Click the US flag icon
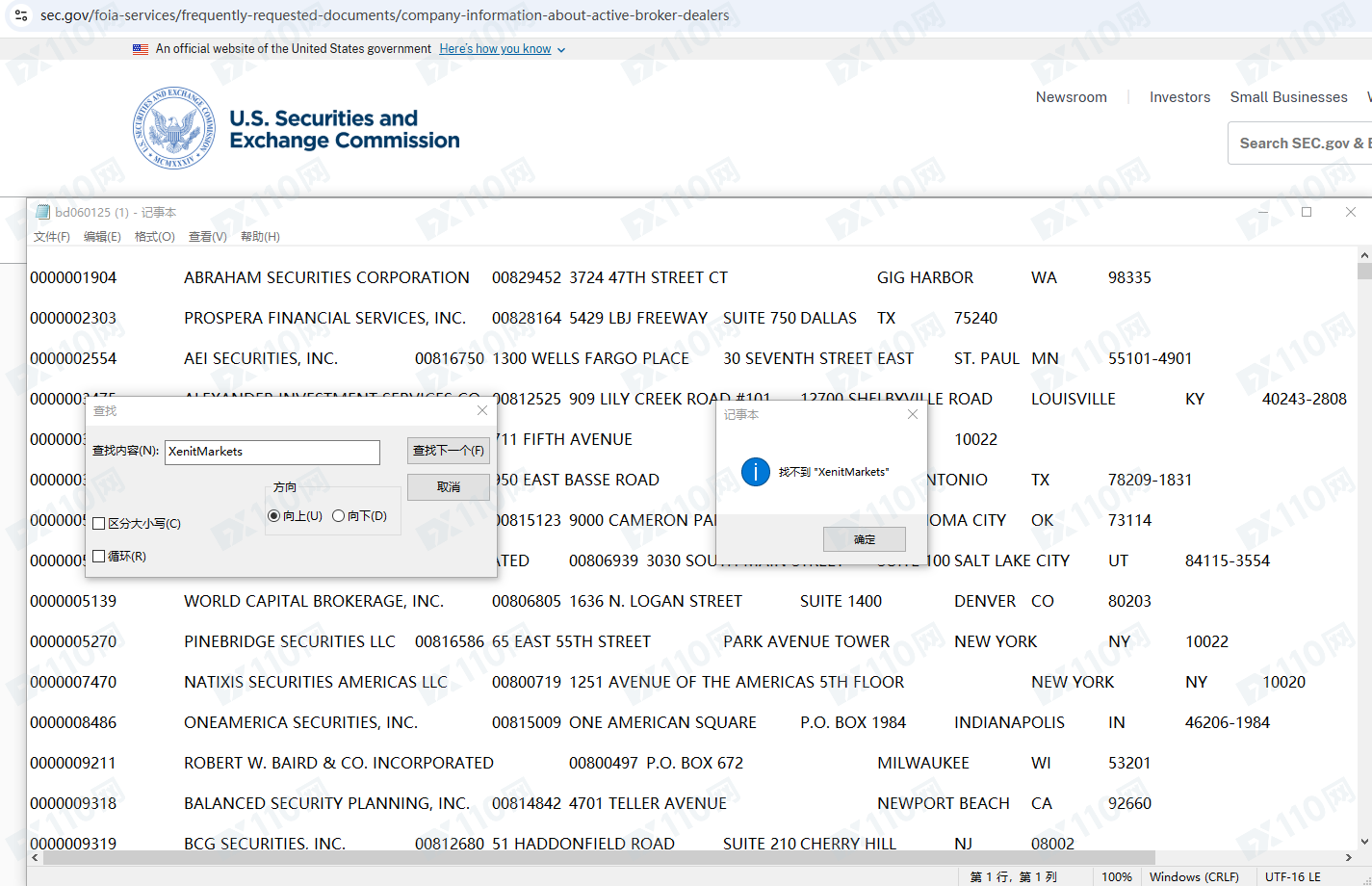Screen dimensions: 1372x886 click(141, 49)
